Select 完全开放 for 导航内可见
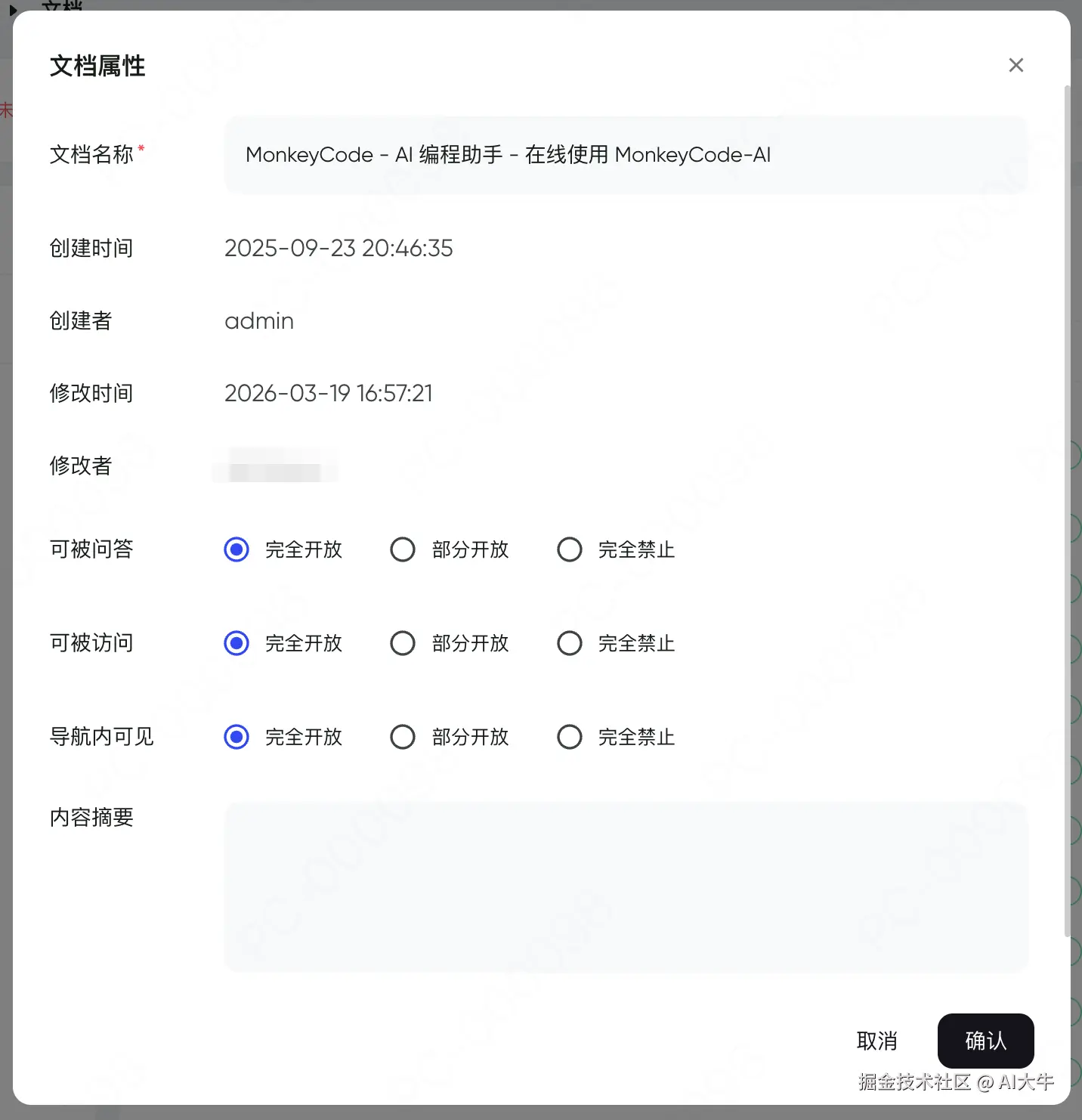The image size is (1082, 1120). [236, 737]
